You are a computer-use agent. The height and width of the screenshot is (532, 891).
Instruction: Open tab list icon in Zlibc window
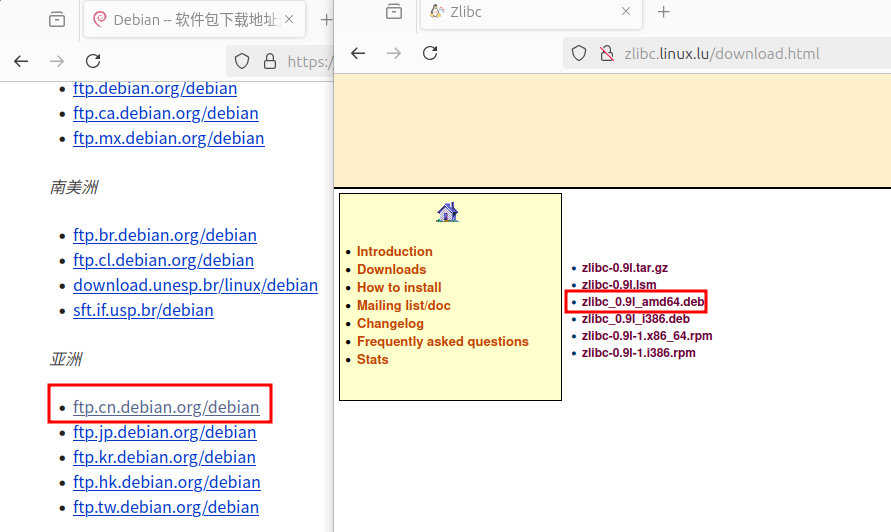click(394, 11)
